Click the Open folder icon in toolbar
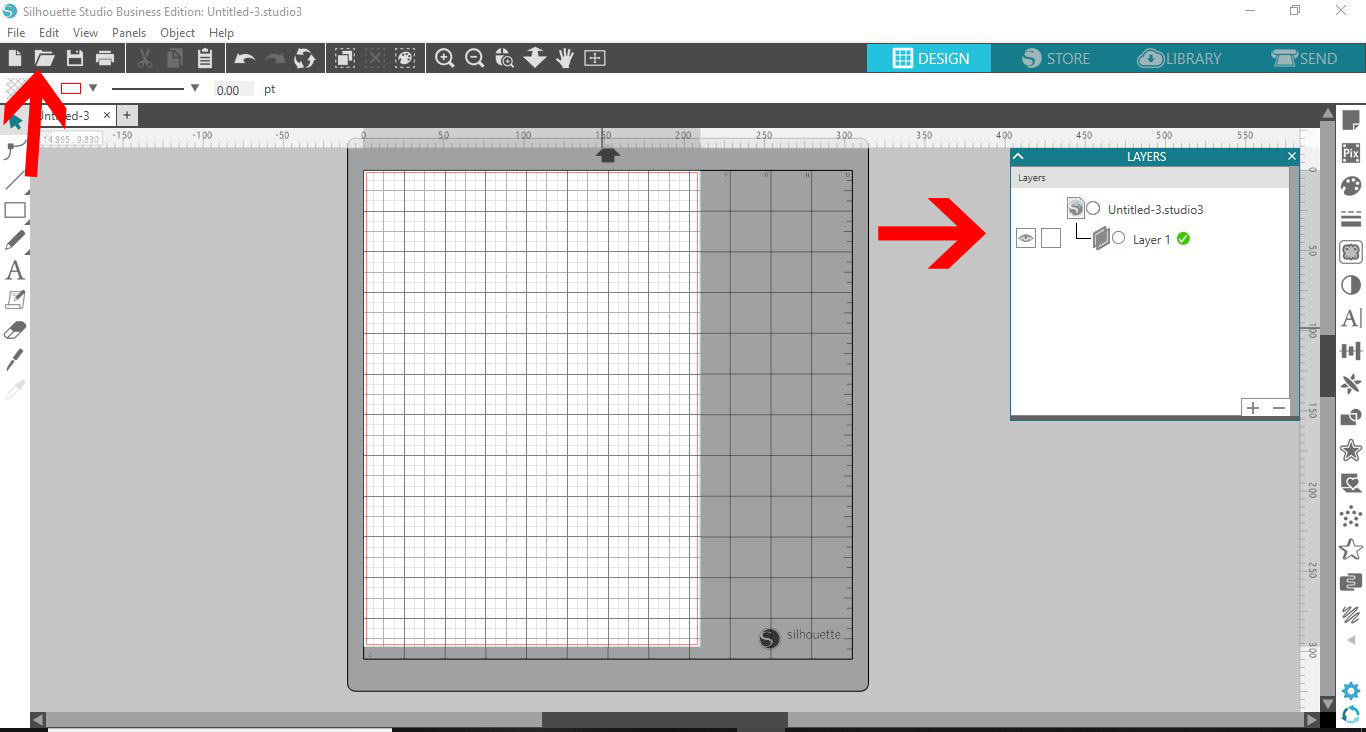 [x=45, y=58]
